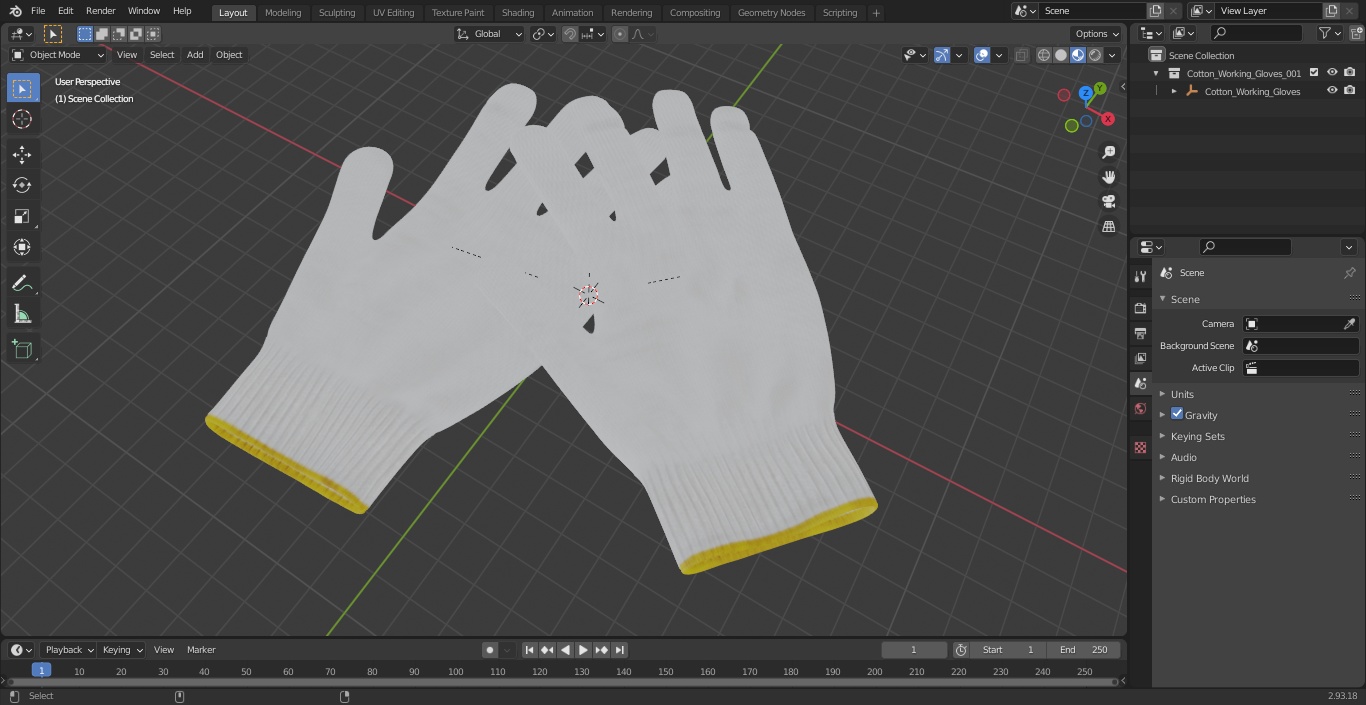Select the Scale tool

click(22, 216)
